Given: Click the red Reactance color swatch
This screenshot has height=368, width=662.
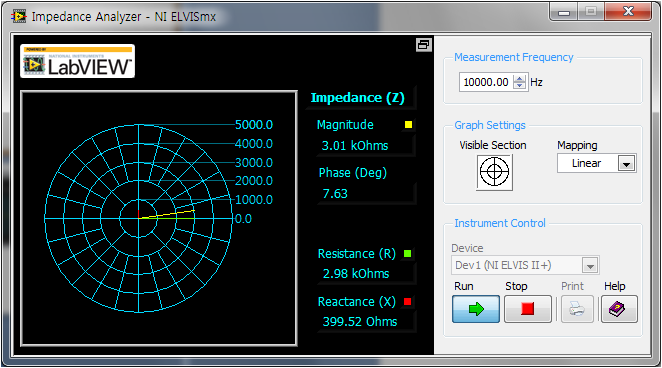Looking at the screenshot, I should point(407,302).
